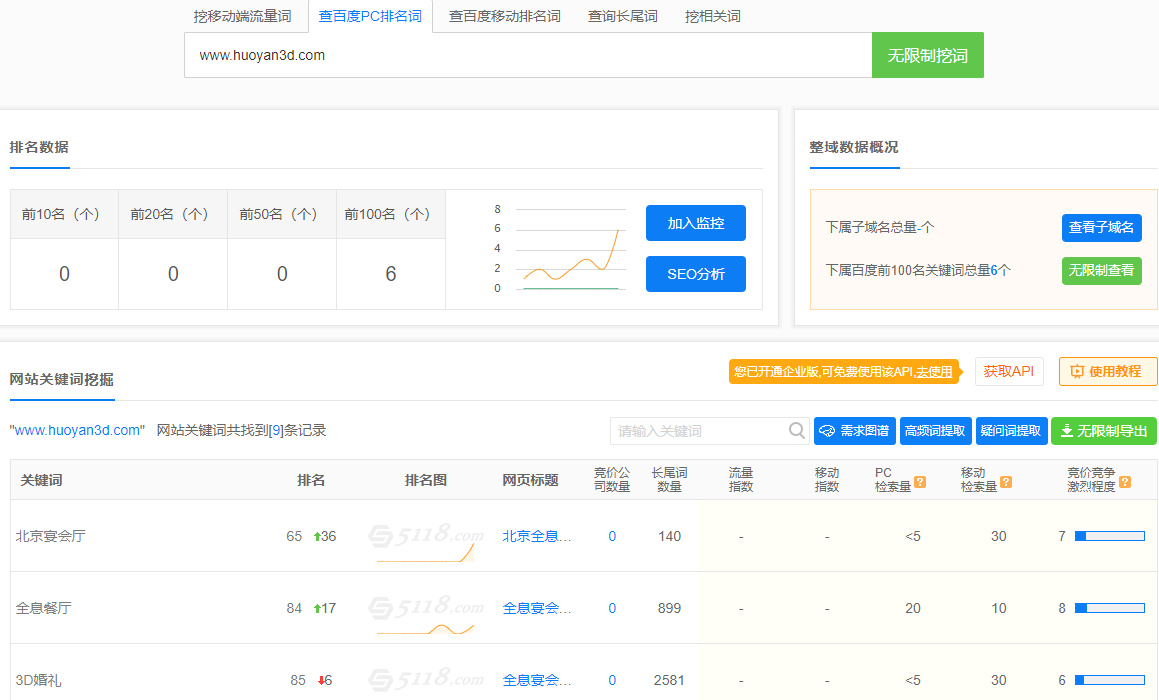Click the 竞价公司数量 value 0 for 北京宴会厅
The height and width of the screenshot is (700, 1159).
point(612,537)
